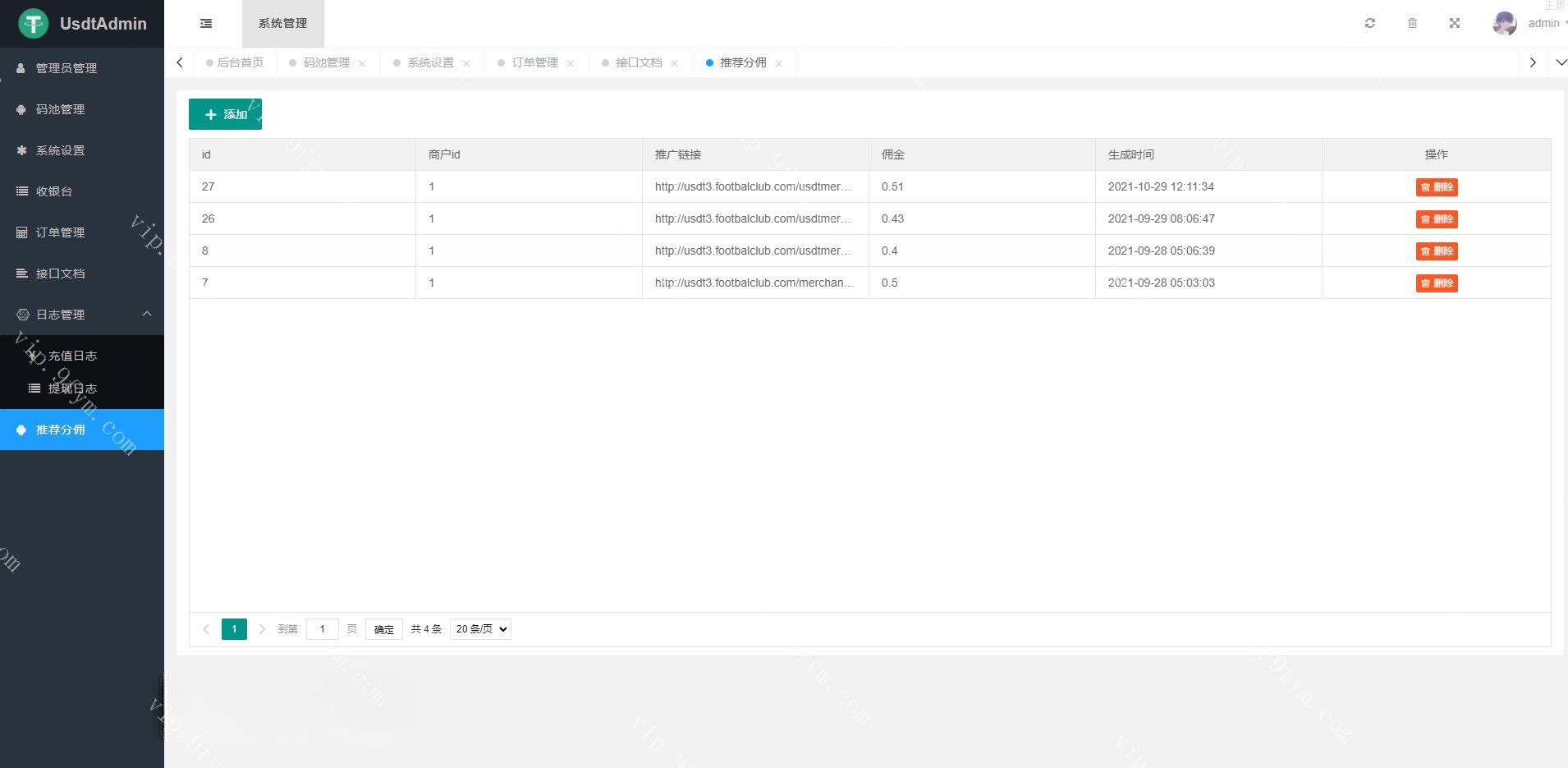Viewport: 1568px width, 768px height.
Task: Click the trash icon in top bar
Action: 1412,23
